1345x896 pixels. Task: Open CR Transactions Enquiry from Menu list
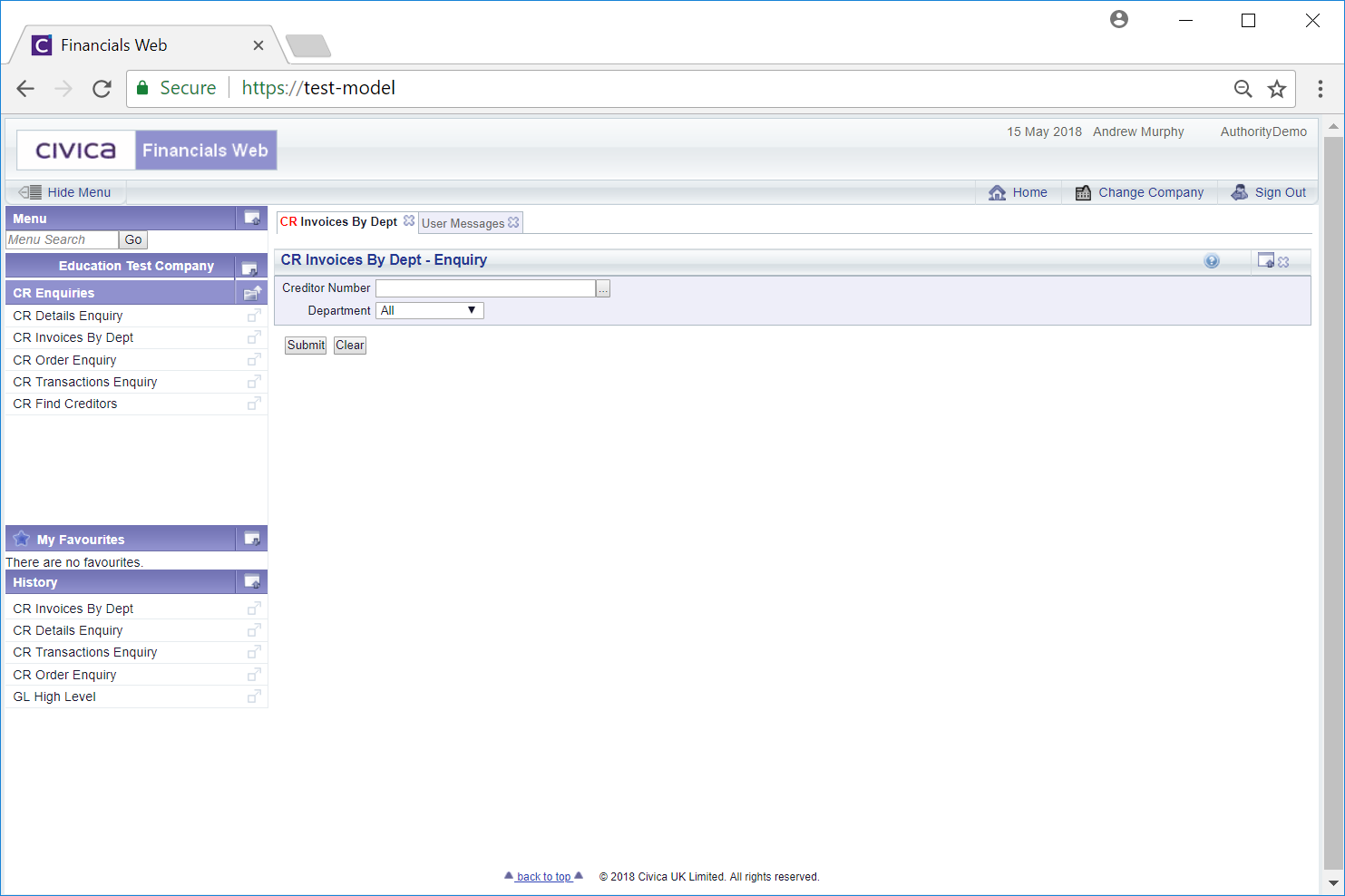[x=85, y=382]
